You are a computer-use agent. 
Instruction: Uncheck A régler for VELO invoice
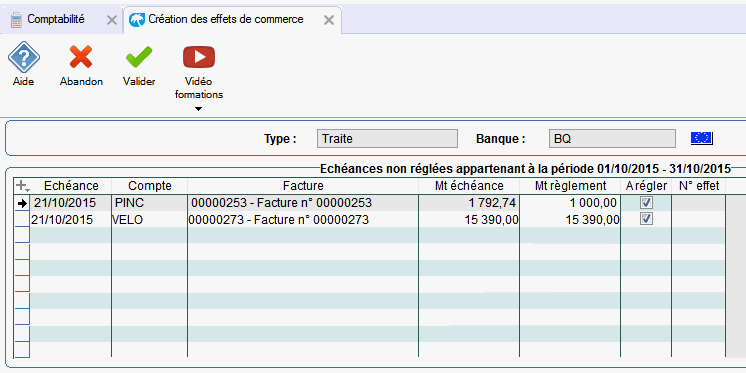coord(646,219)
